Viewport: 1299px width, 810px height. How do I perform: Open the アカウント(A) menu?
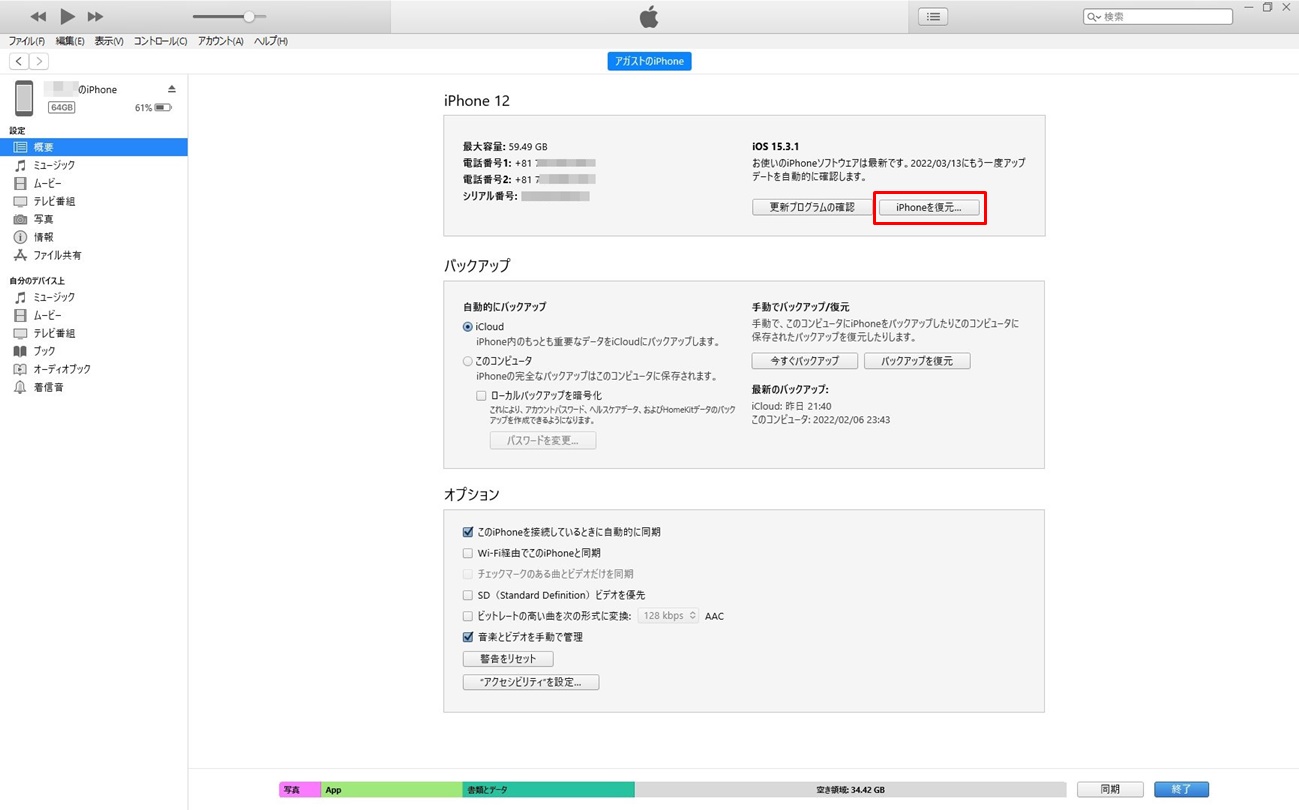coord(220,41)
